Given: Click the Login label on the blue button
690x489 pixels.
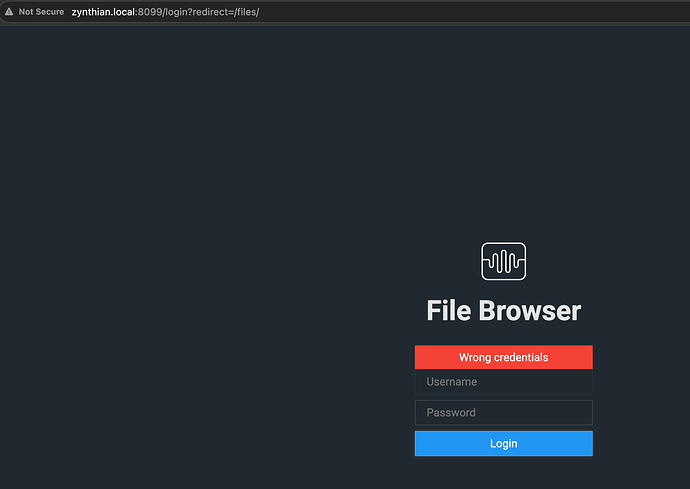Looking at the screenshot, I should coord(503,444).
